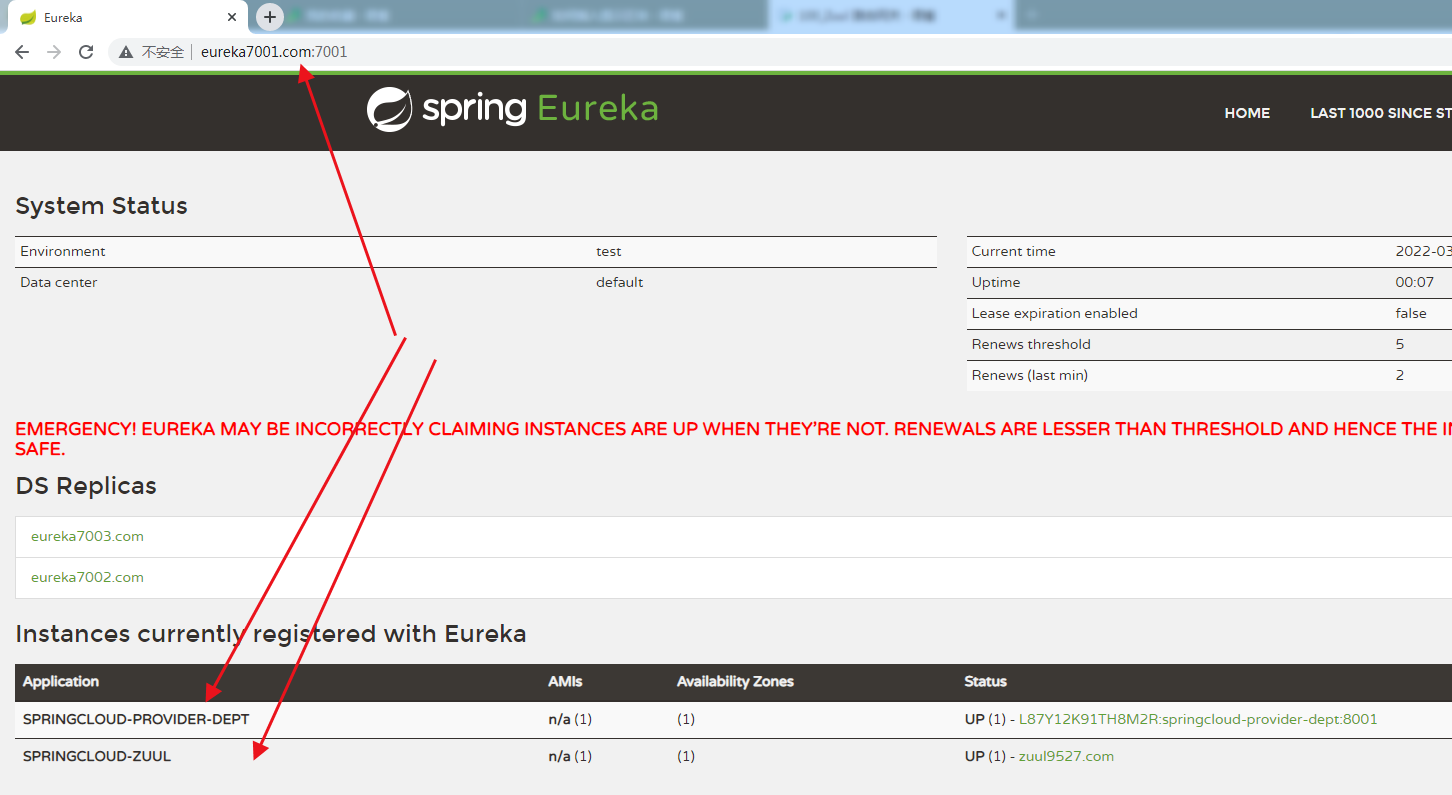Select the Renews (last min) value 2

(x=1400, y=375)
